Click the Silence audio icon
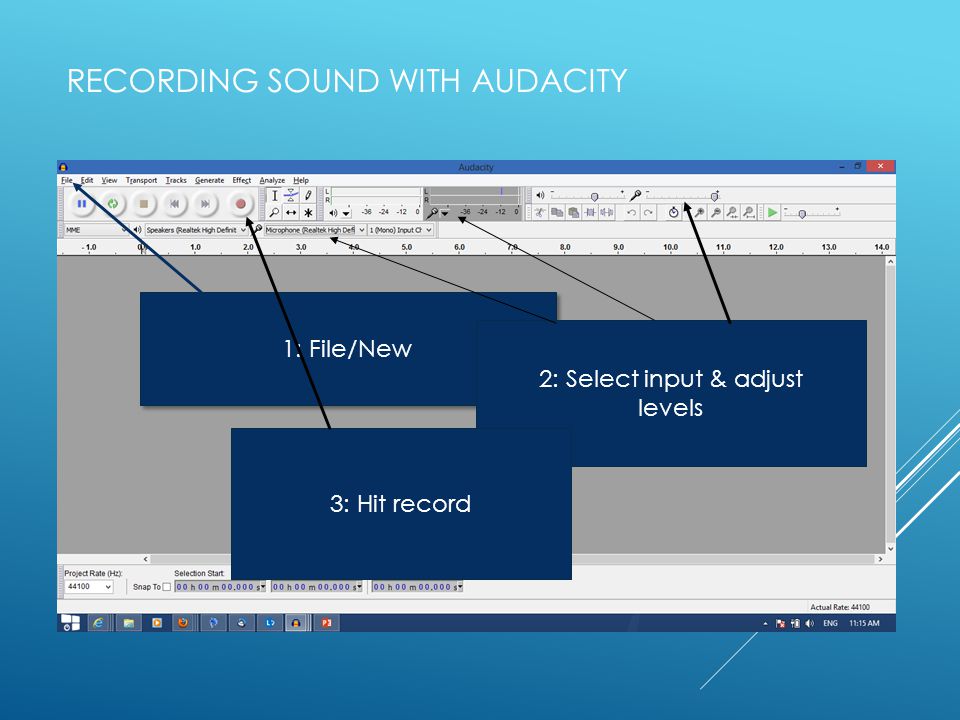 (607, 212)
